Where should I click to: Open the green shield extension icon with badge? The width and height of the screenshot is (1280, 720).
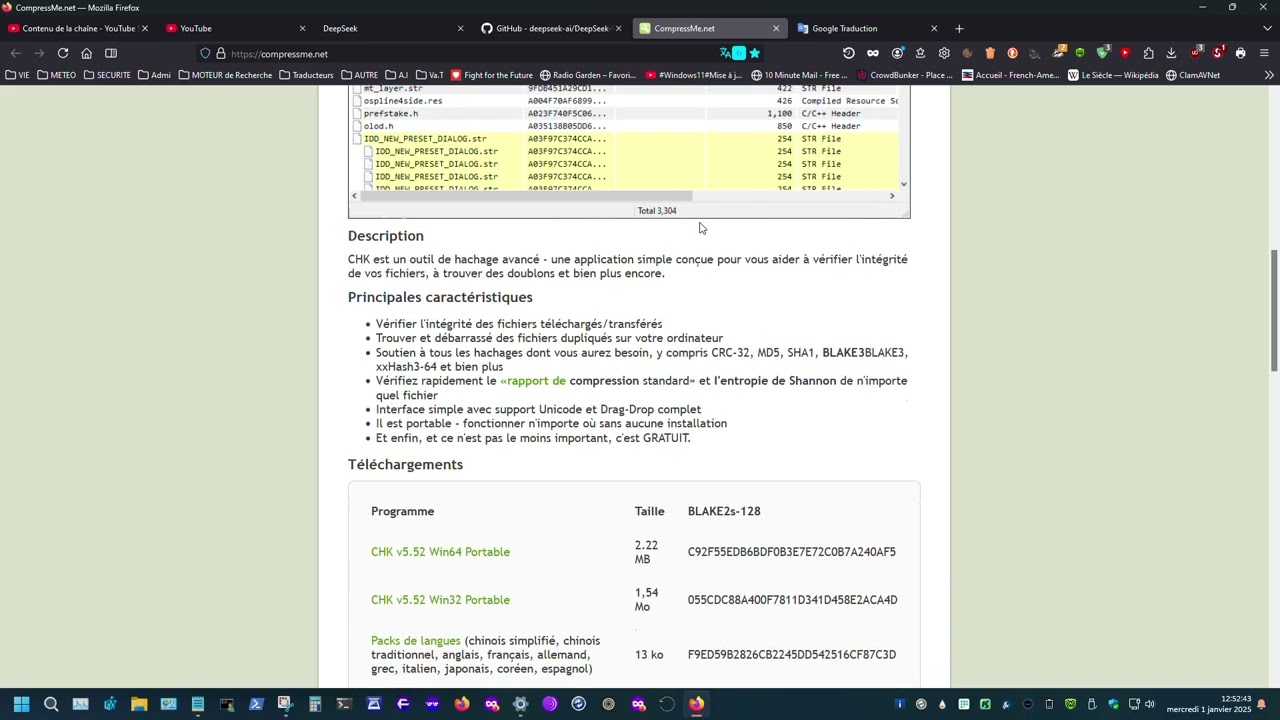coord(1103,52)
